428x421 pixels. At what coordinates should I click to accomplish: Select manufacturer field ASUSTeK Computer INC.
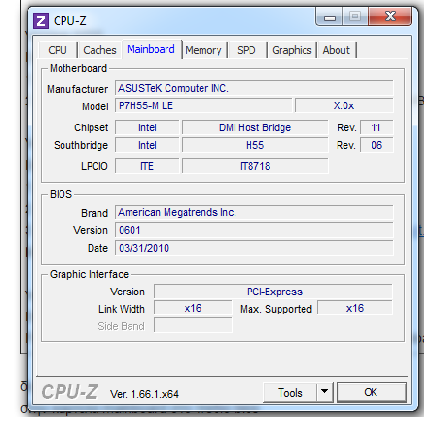pos(254,88)
